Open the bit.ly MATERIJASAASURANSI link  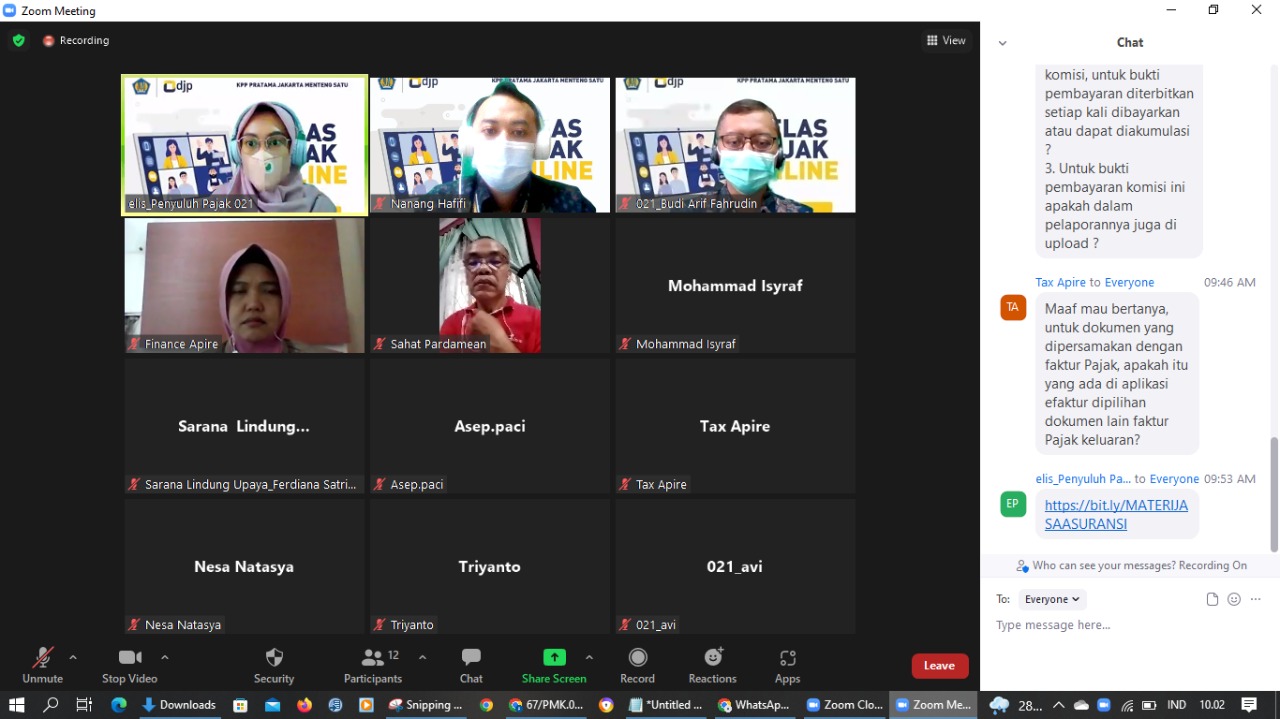click(x=1116, y=514)
